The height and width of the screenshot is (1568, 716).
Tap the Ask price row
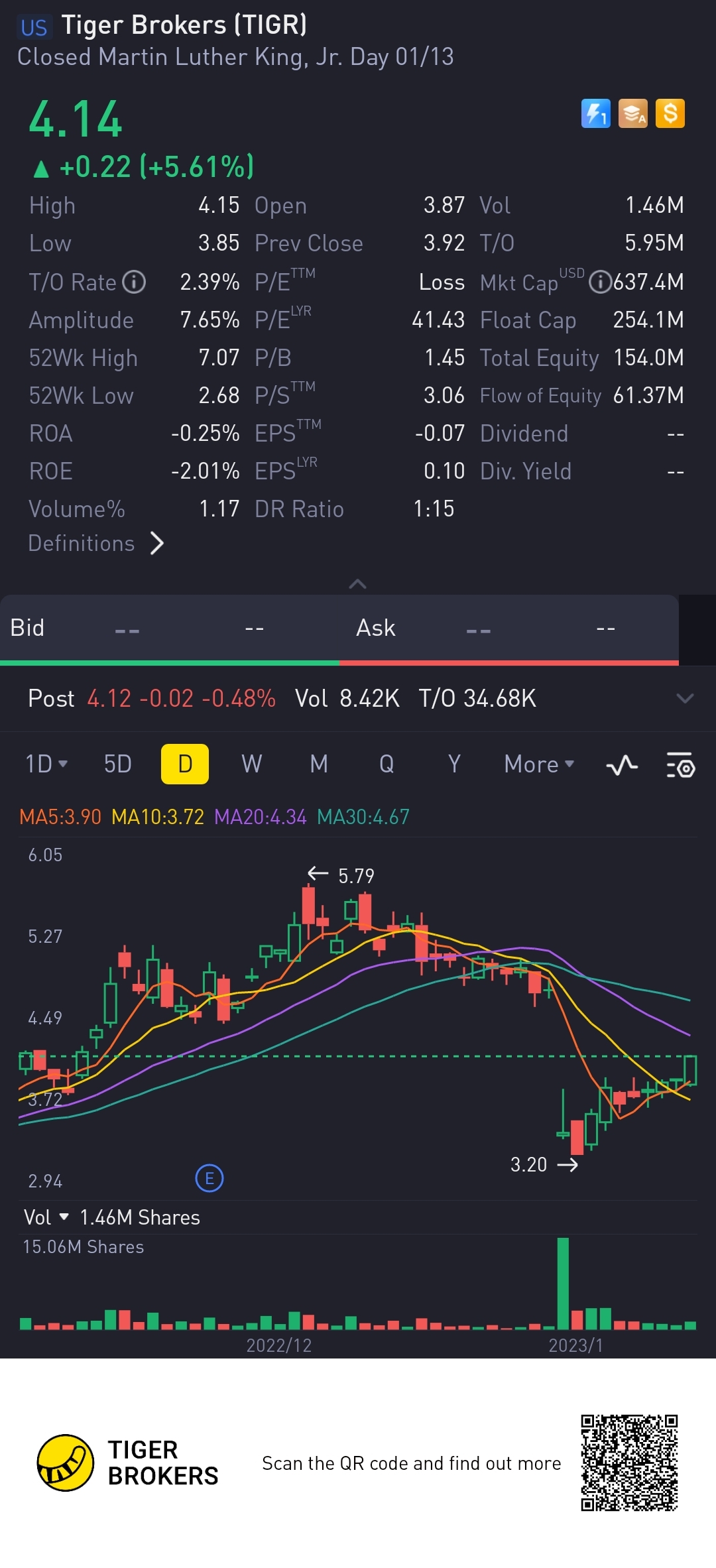pyautogui.click(x=509, y=628)
